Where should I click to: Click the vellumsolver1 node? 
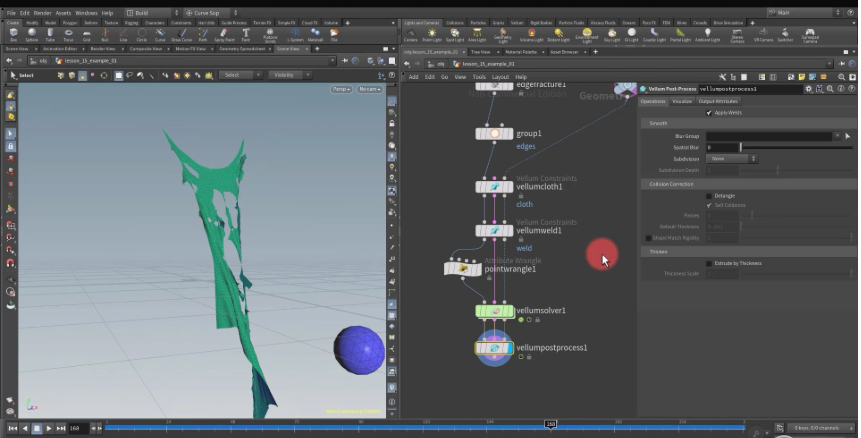[x=495, y=311]
